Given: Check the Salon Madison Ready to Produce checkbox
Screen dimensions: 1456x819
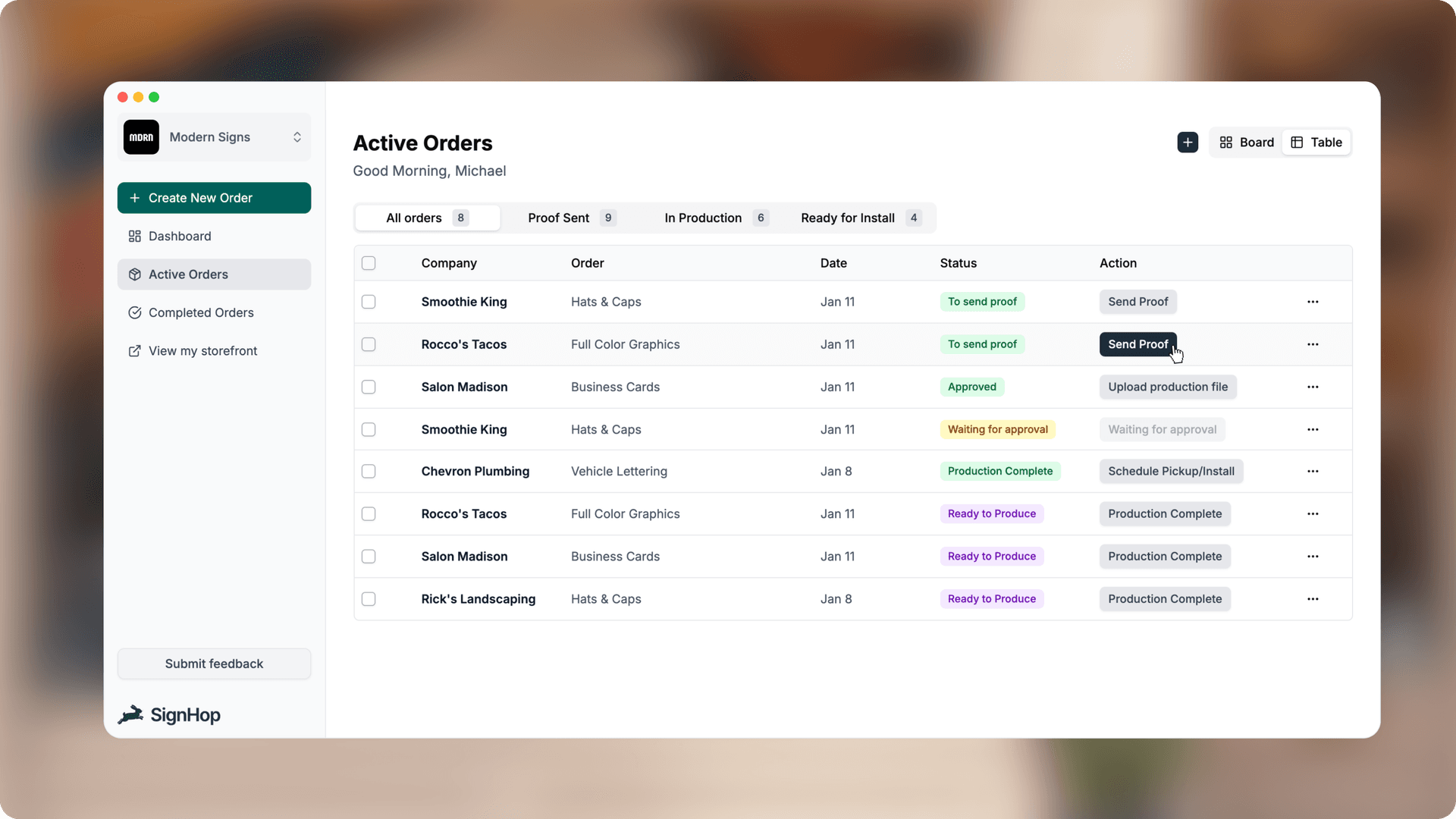Looking at the screenshot, I should 369,556.
